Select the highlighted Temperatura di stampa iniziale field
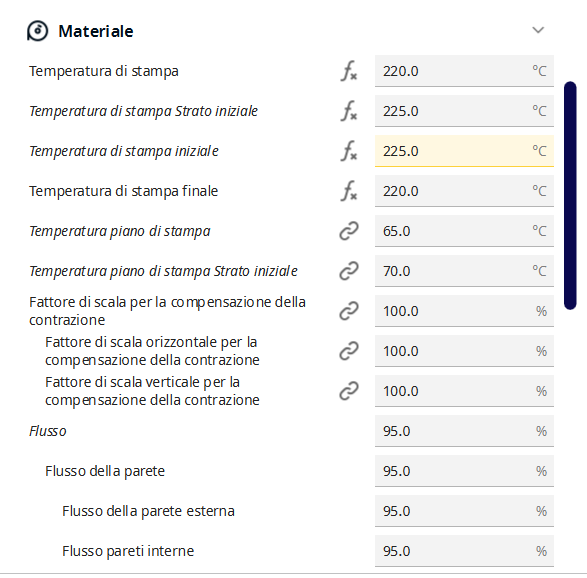Image resolution: width=587 pixels, height=578 pixels. tap(464, 151)
